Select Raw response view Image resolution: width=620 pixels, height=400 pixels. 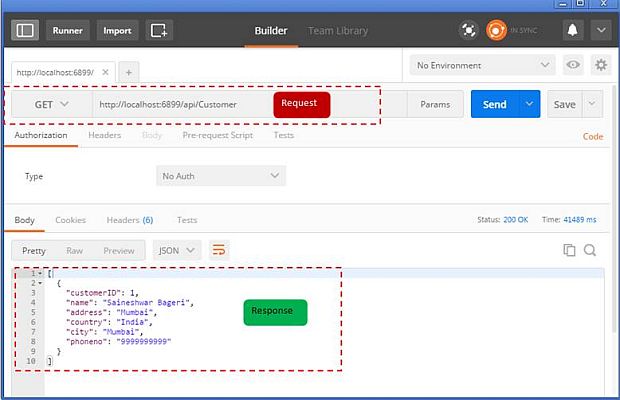pos(74,251)
